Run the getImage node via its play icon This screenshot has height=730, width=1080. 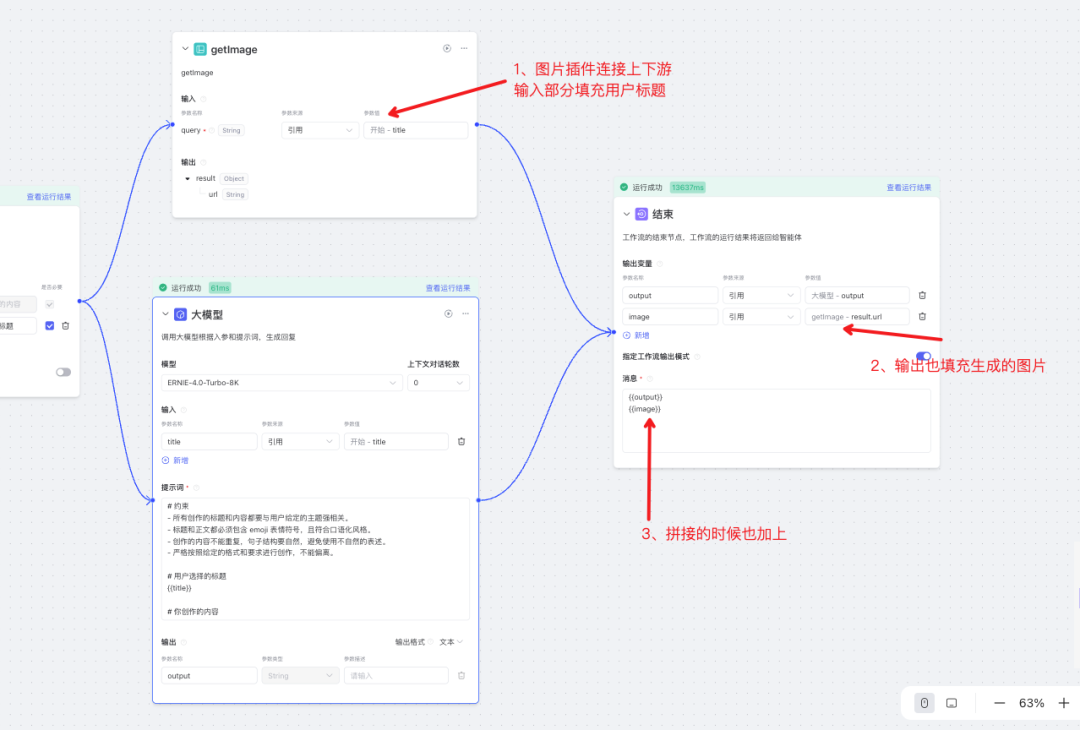pyautogui.click(x=445, y=50)
